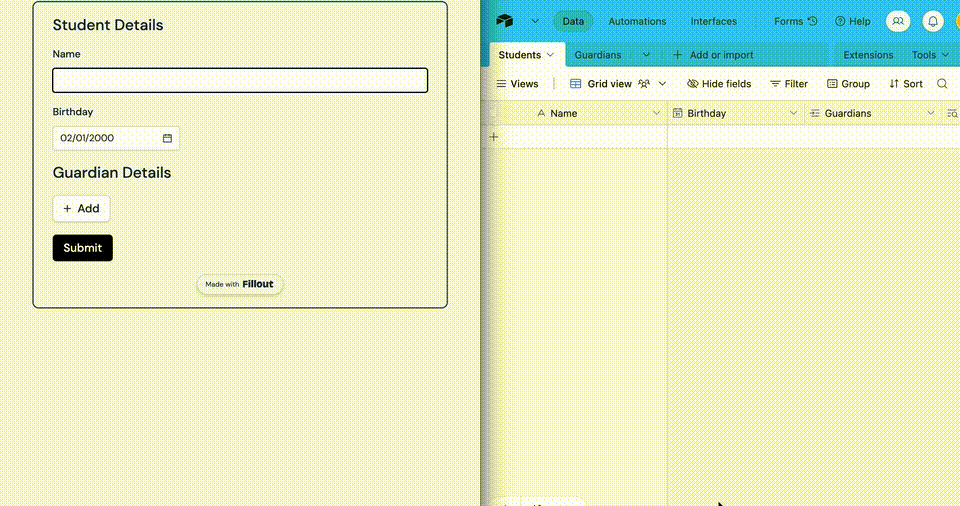
Task: Click the Grid view name
Action: [x=609, y=84]
